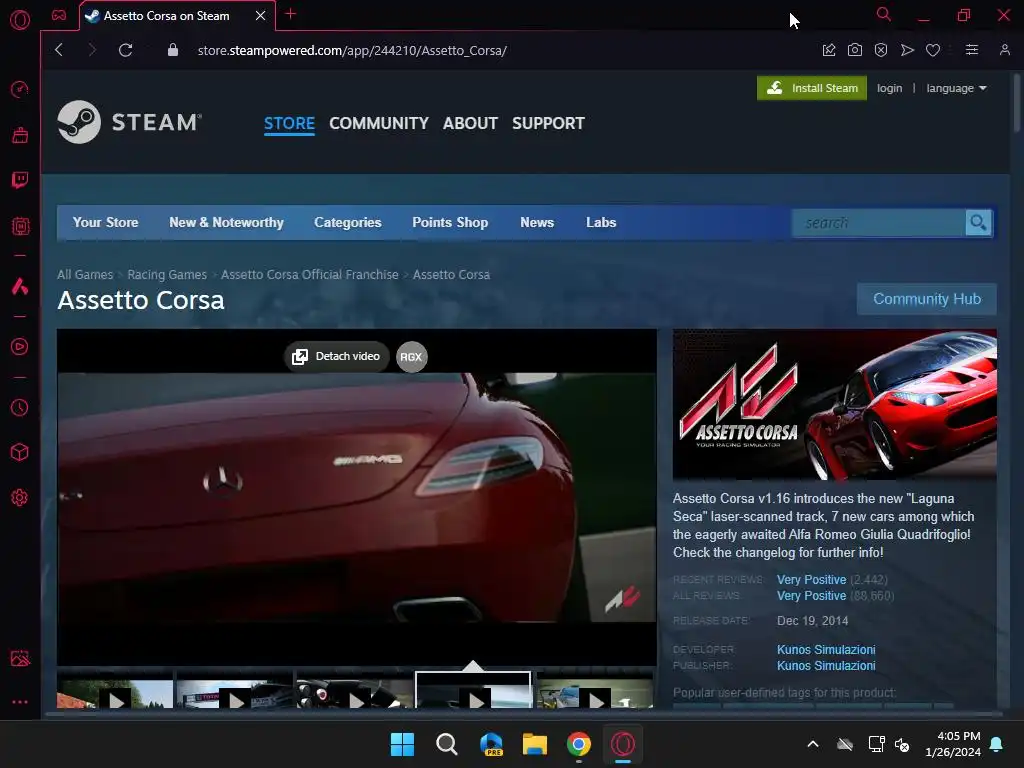Add page to bookmarks heart icon
Viewport: 1024px width, 768px height.
coord(933,50)
